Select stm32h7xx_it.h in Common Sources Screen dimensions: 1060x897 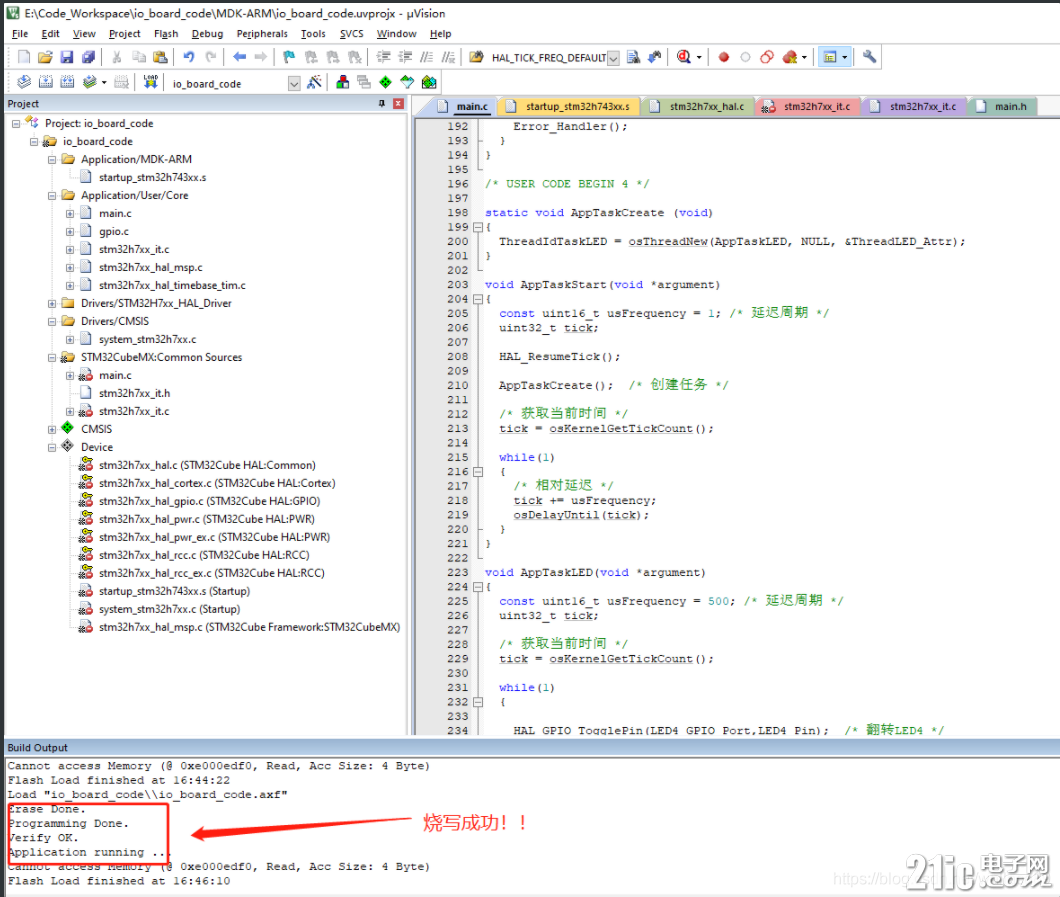pyautogui.click(x=134, y=393)
